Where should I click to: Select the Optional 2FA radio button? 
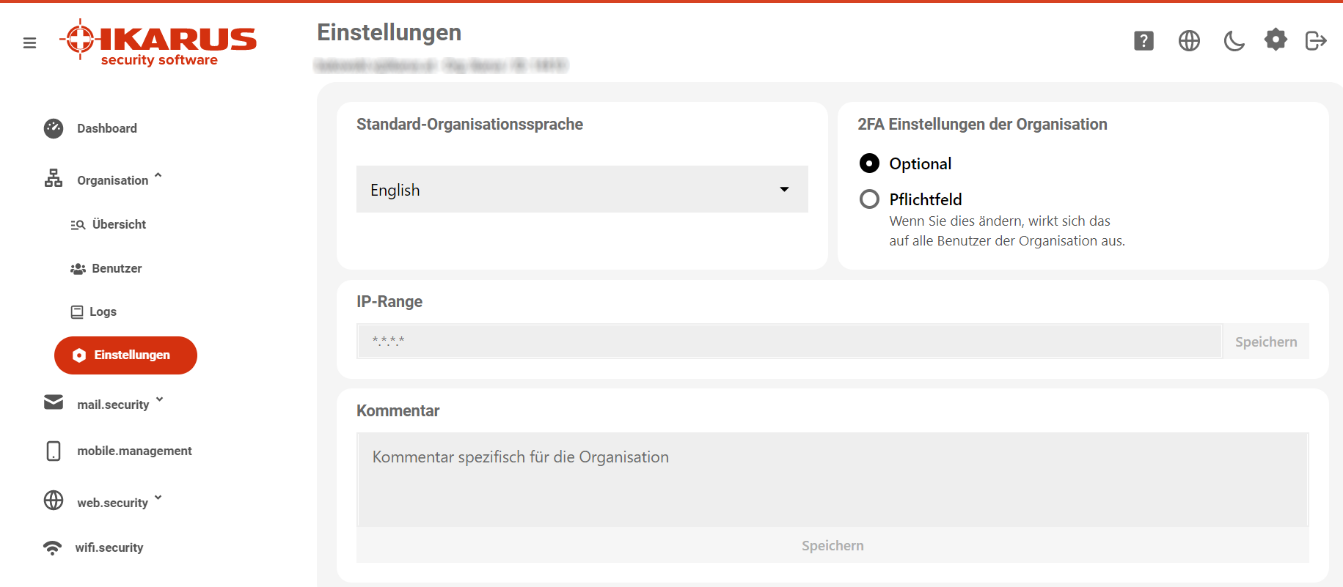(869, 163)
